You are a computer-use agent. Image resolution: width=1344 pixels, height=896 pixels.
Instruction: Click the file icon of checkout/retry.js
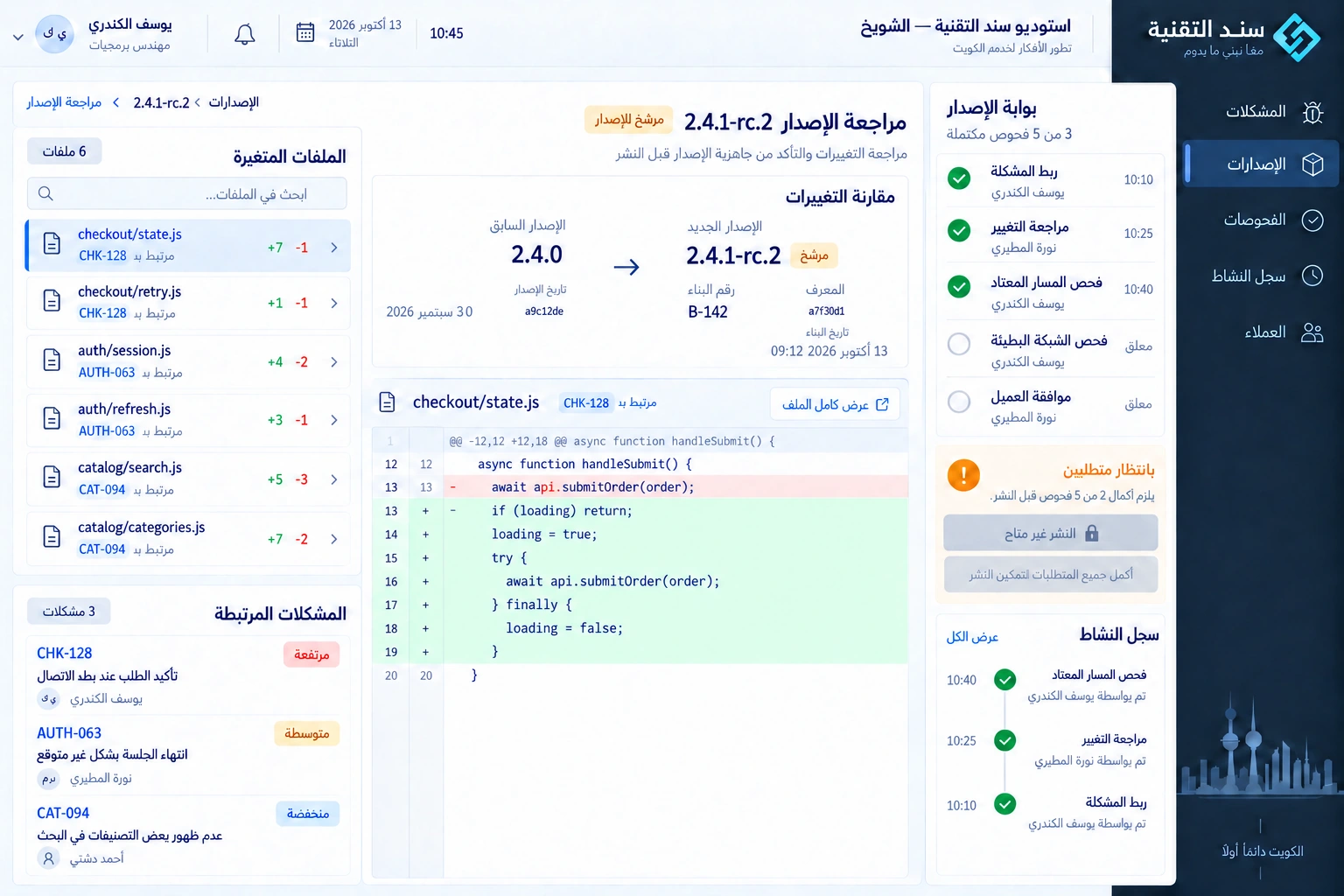52,302
